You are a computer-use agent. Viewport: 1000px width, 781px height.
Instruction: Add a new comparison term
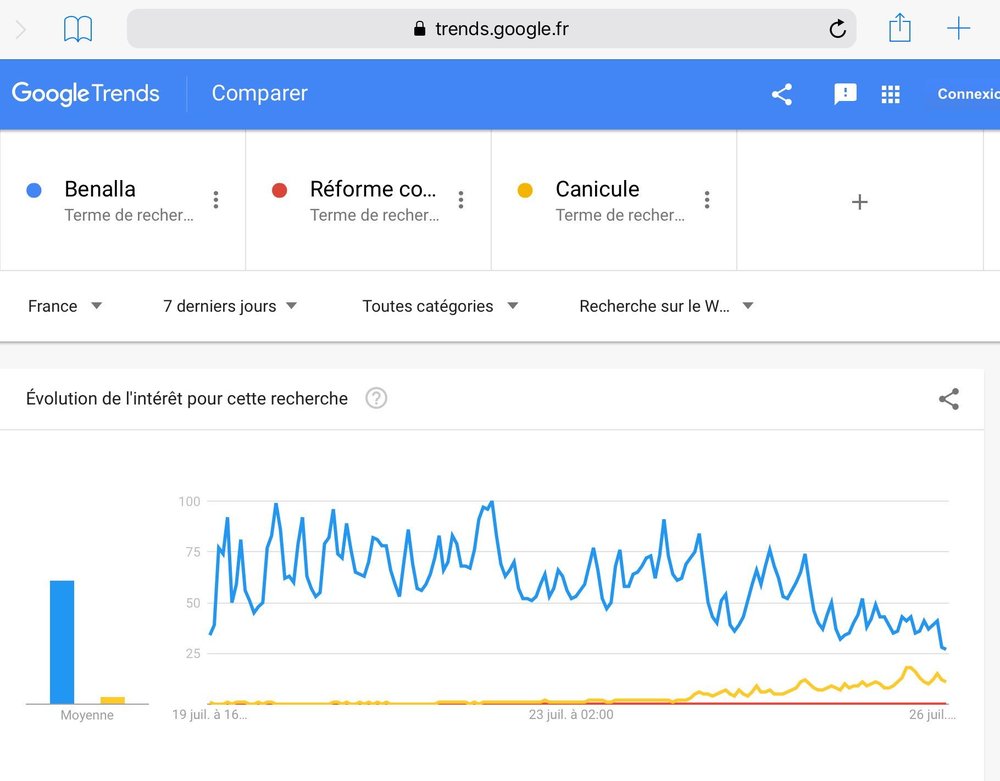click(860, 202)
